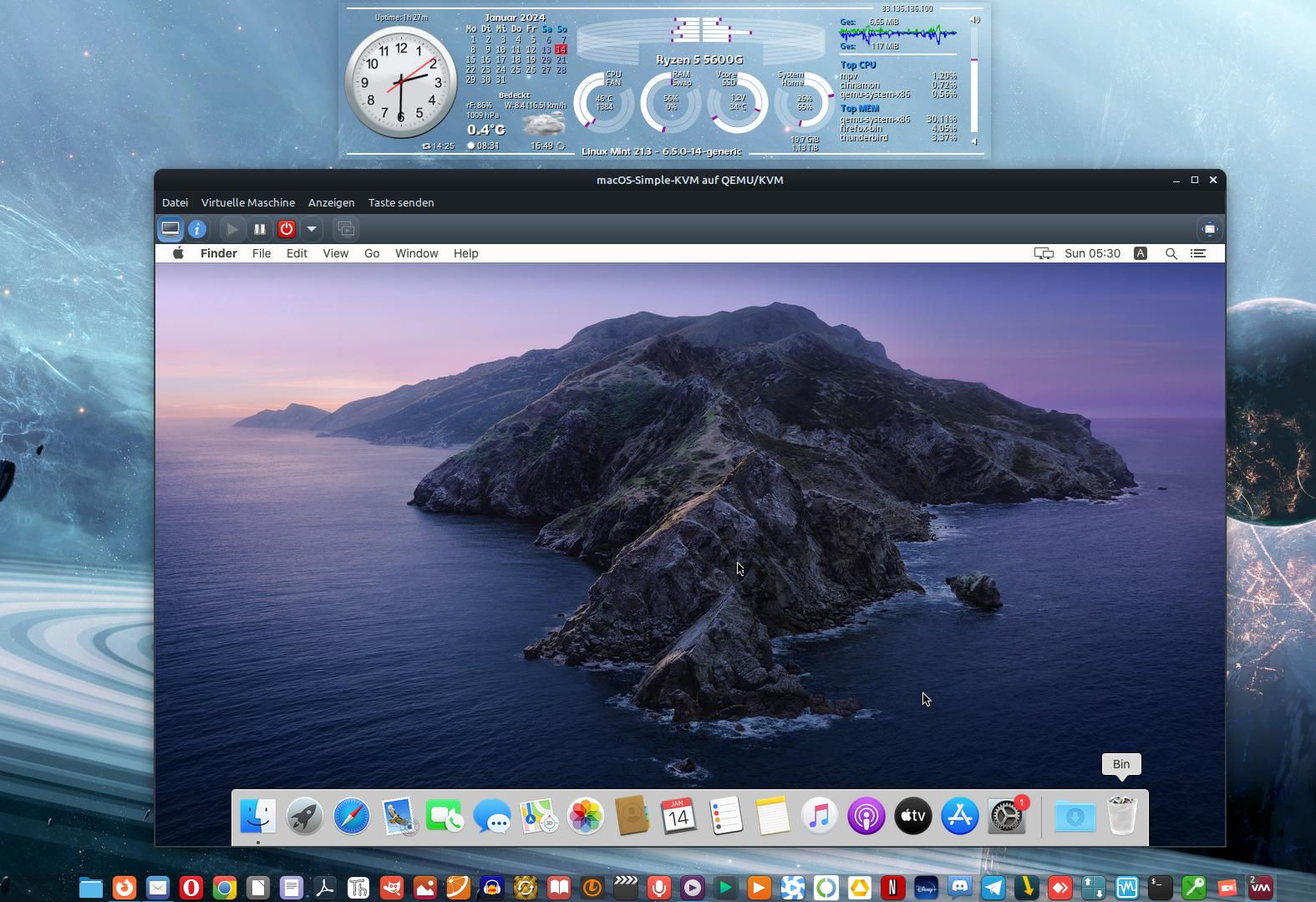Click the Ryzen 5 5600G label
This screenshot has height=902, width=1316.
tap(699, 59)
